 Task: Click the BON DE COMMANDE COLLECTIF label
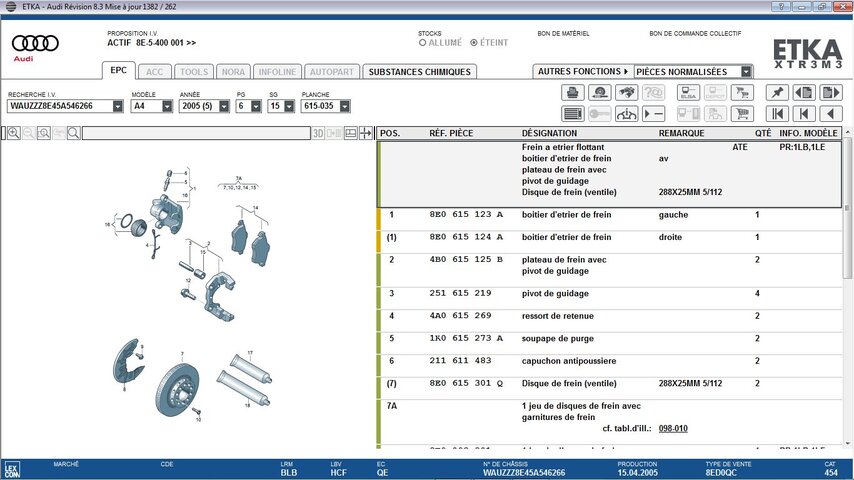[x=695, y=33]
